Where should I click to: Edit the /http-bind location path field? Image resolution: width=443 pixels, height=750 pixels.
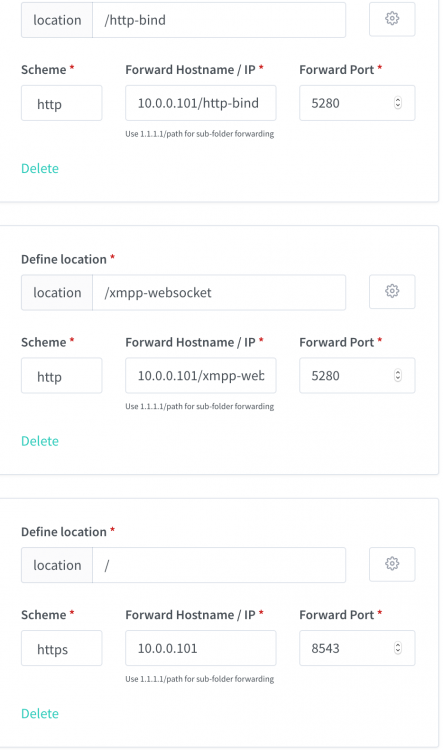[219, 20]
